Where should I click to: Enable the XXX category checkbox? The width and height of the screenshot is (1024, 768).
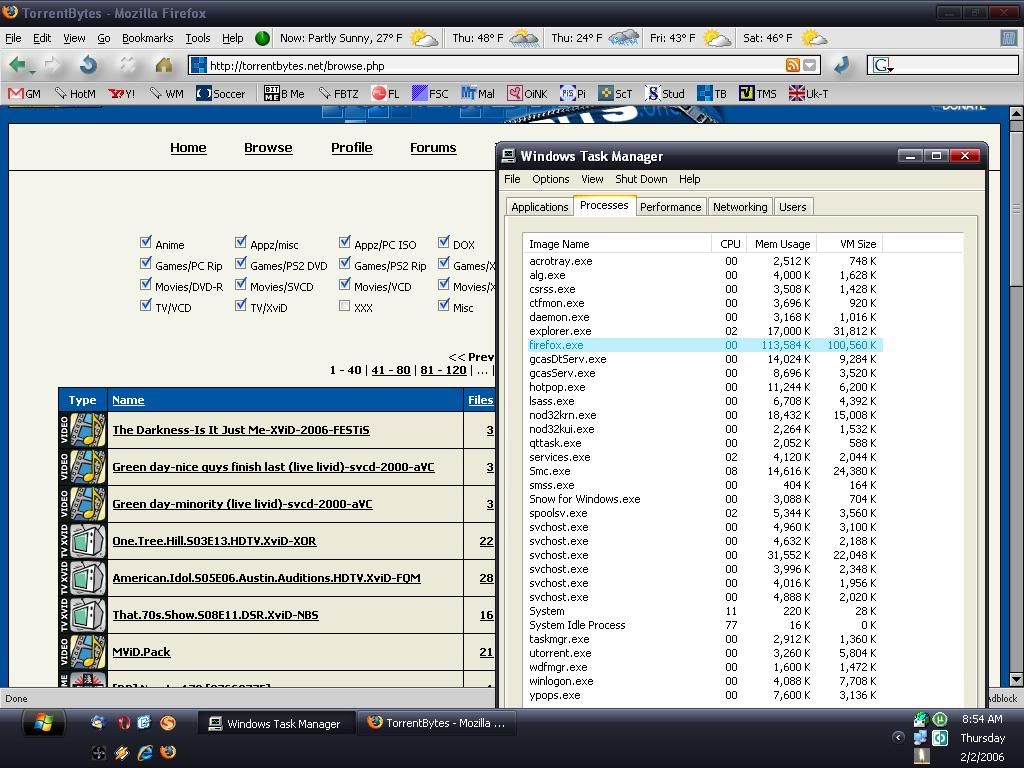344,306
